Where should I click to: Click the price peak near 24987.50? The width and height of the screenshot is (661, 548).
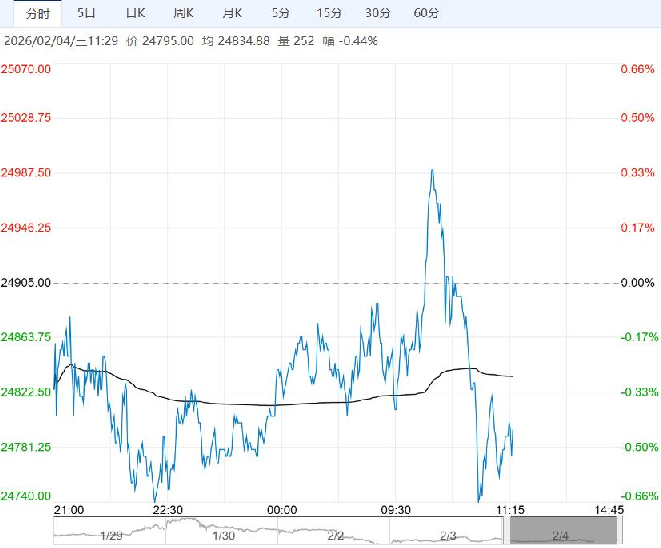[x=432, y=172]
